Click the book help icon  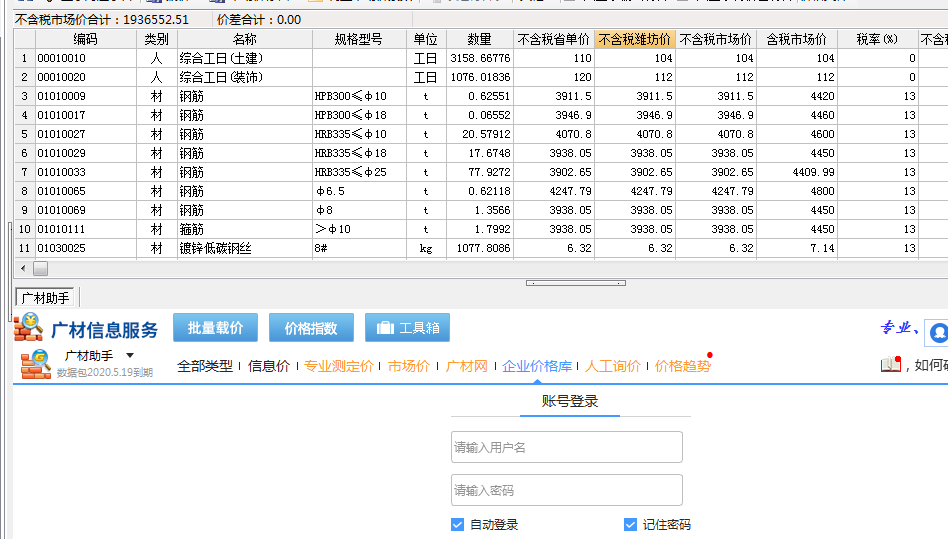(891, 364)
